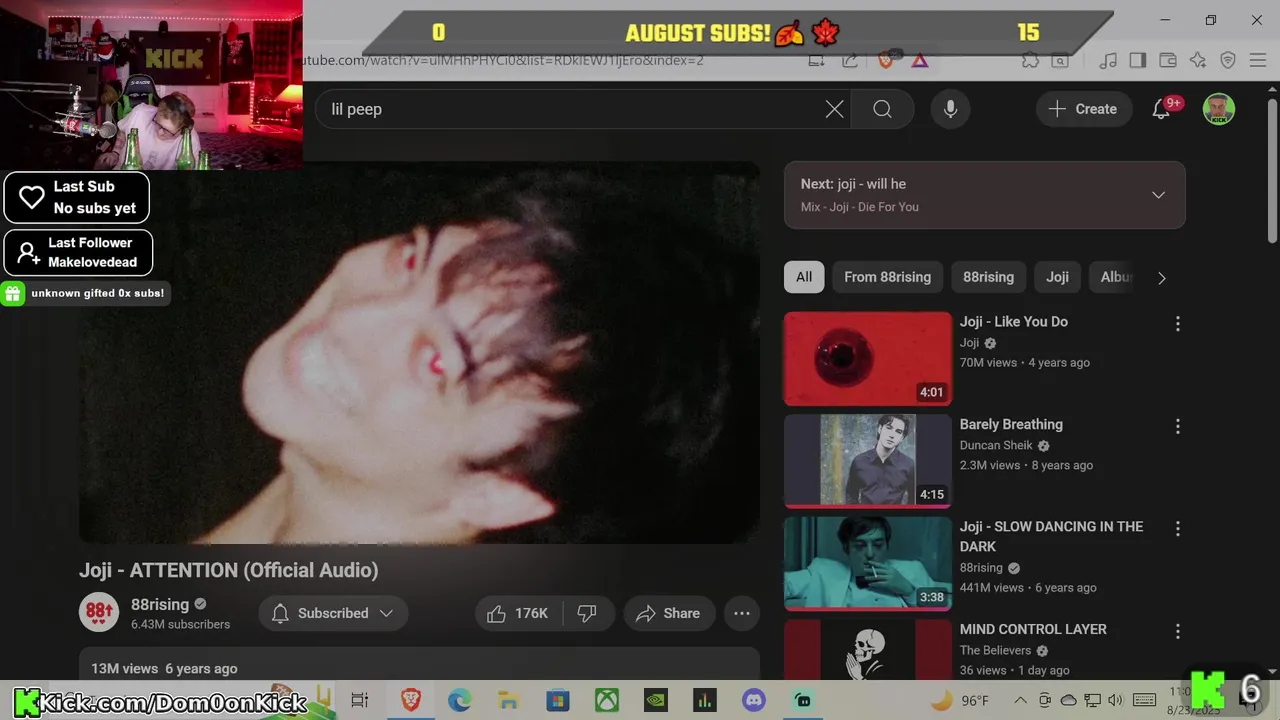The image size is (1280, 720).
Task: Open Xbox app from the taskbar
Action: pyautogui.click(x=607, y=700)
